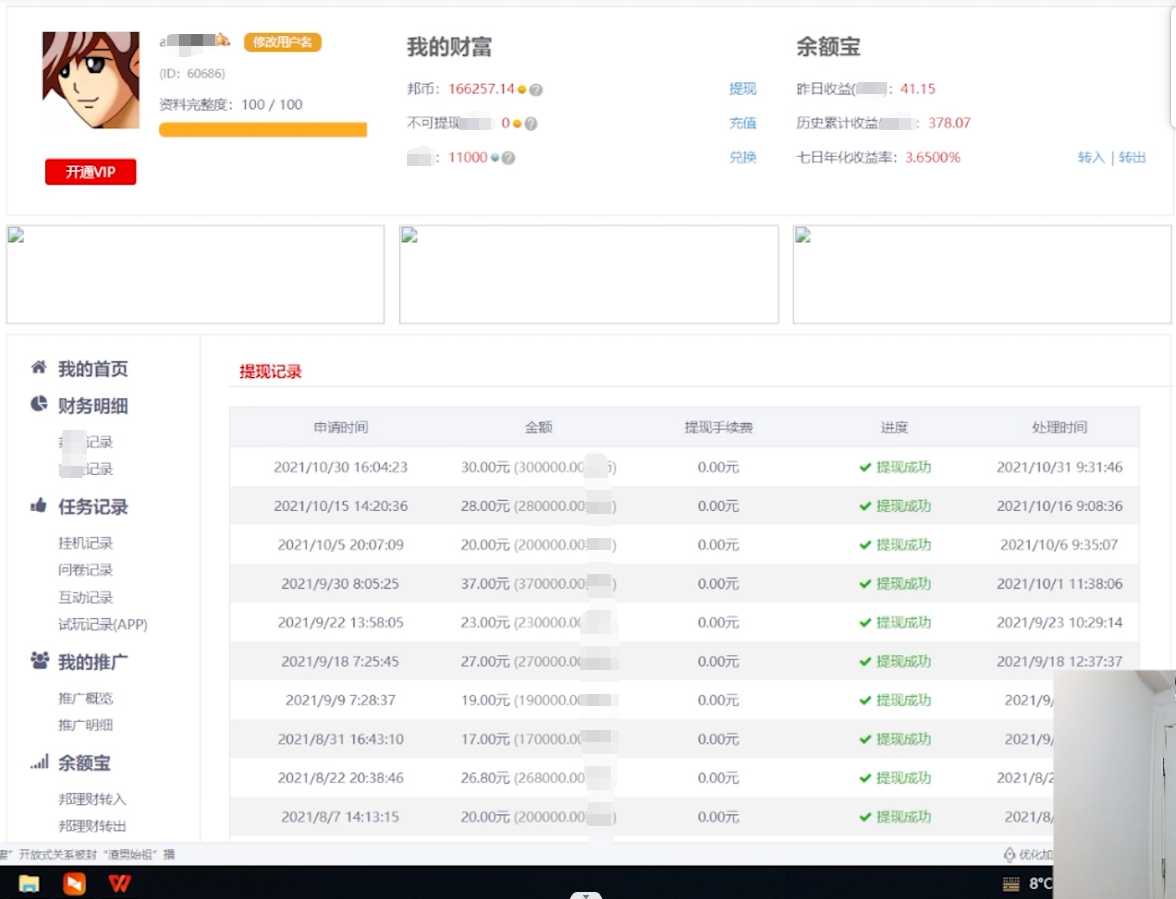The image size is (1176, 899).
Task: Click the 优化加速 icon in the page footer
Action: click(x=1010, y=852)
